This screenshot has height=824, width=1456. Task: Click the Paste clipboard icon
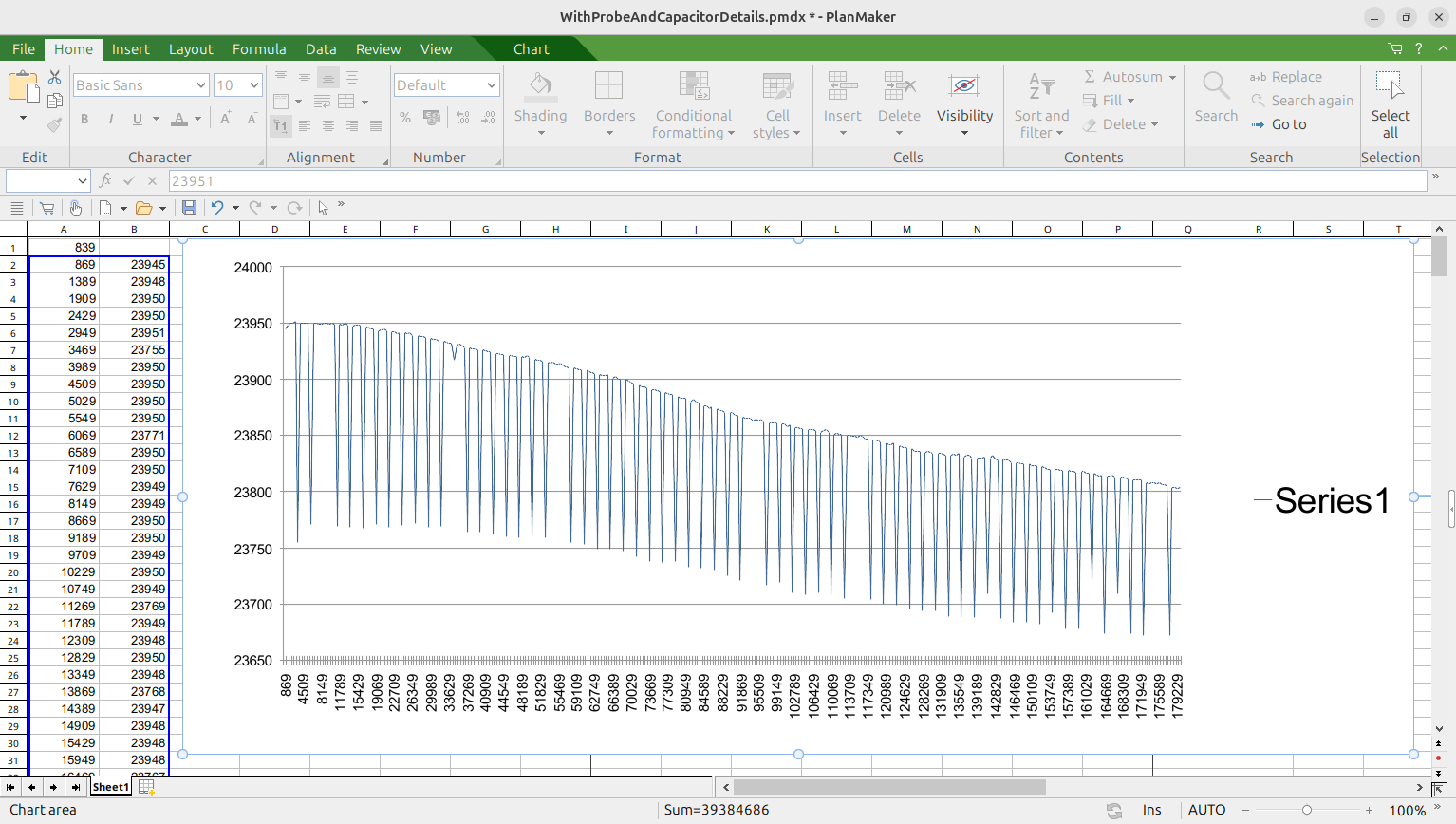click(23, 86)
